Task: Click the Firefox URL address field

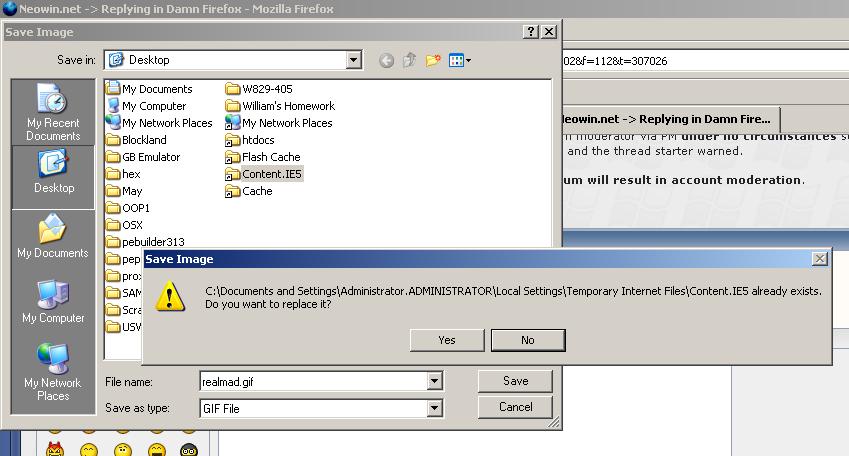Action: pyautogui.click(x=706, y=61)
